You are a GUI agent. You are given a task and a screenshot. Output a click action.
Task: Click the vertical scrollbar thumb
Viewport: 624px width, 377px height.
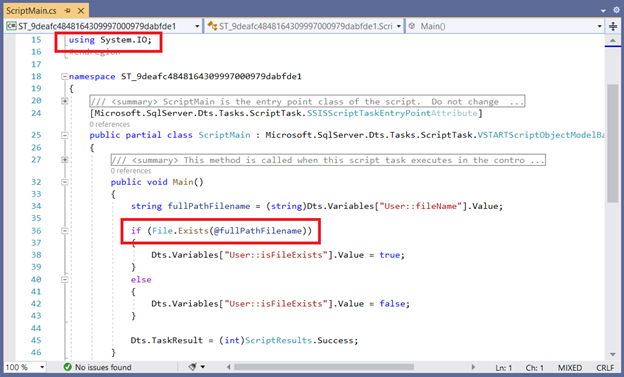(x=612, y=143)
